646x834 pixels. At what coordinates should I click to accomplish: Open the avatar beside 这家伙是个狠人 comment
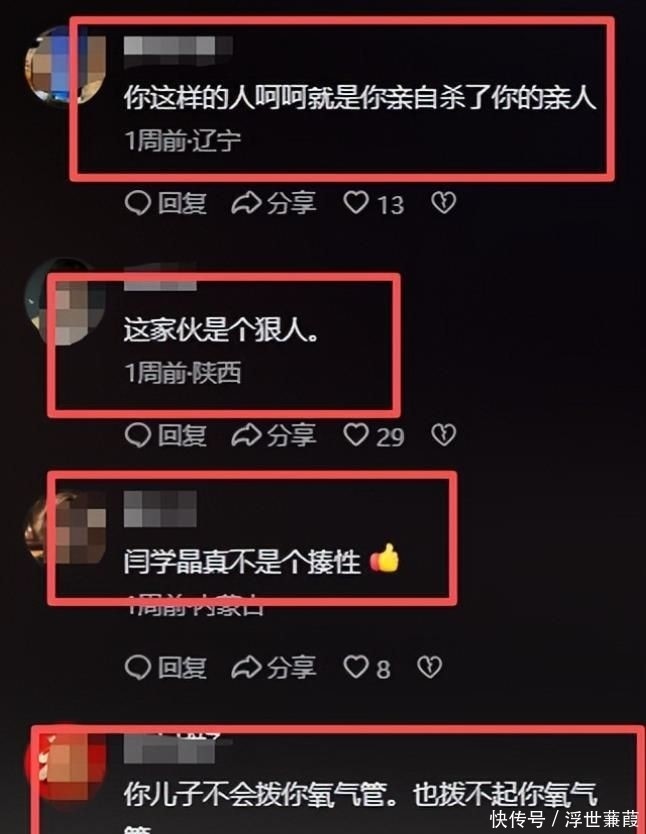(65, 302)
